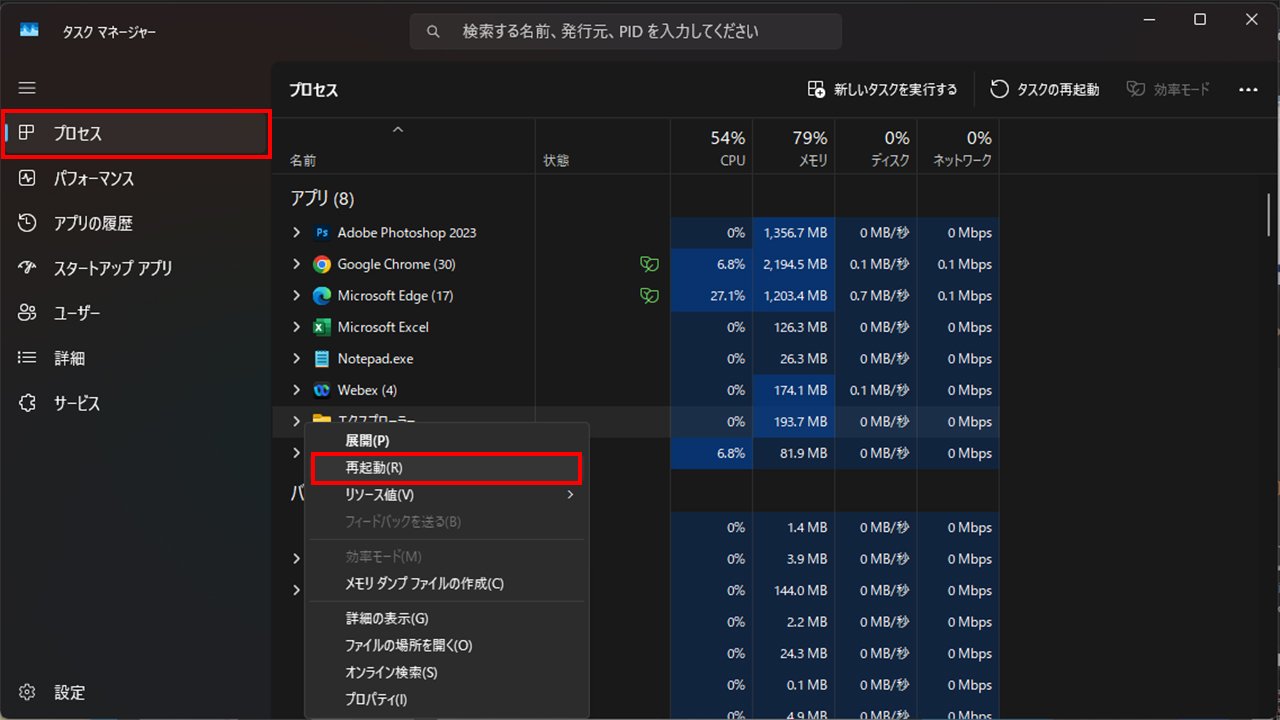Expand the Webex (4) process group

tap(295, 390)
